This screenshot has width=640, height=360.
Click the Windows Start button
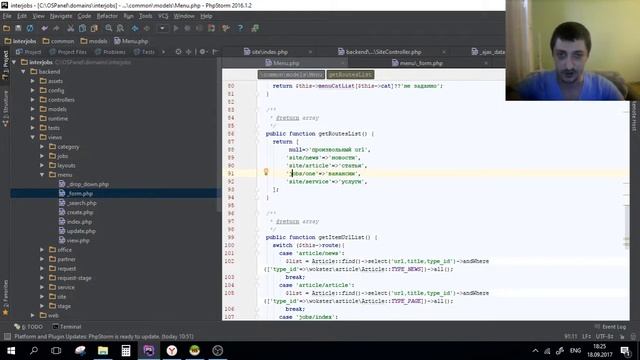[11, 351]
